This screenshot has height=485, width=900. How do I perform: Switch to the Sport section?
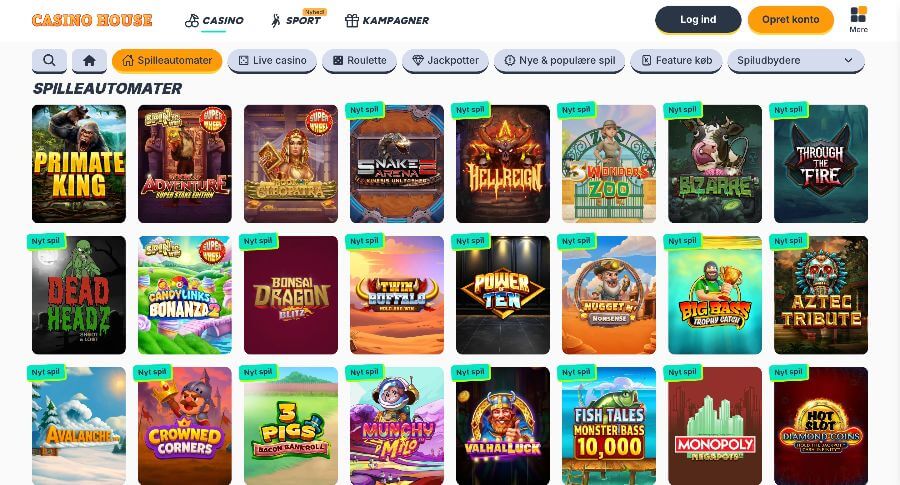(296, 20)
